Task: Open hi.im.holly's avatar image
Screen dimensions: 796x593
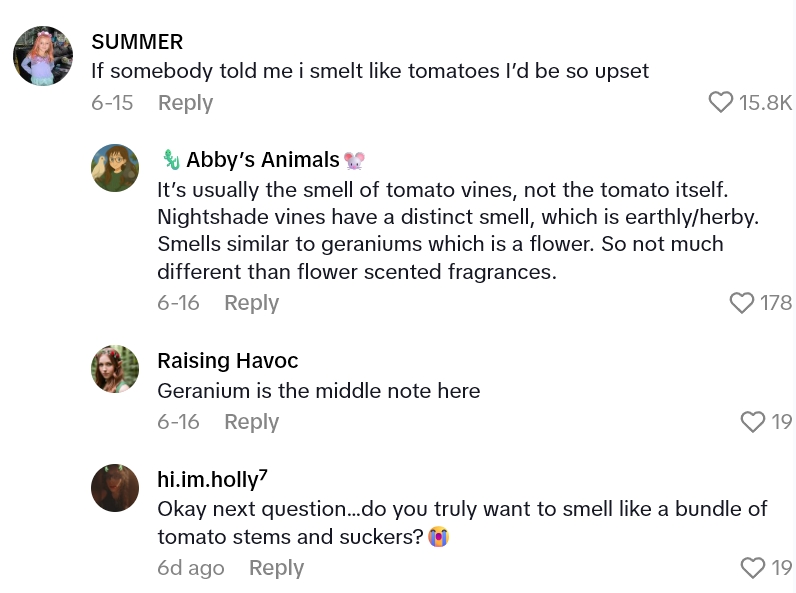Action: pos(115,488)
